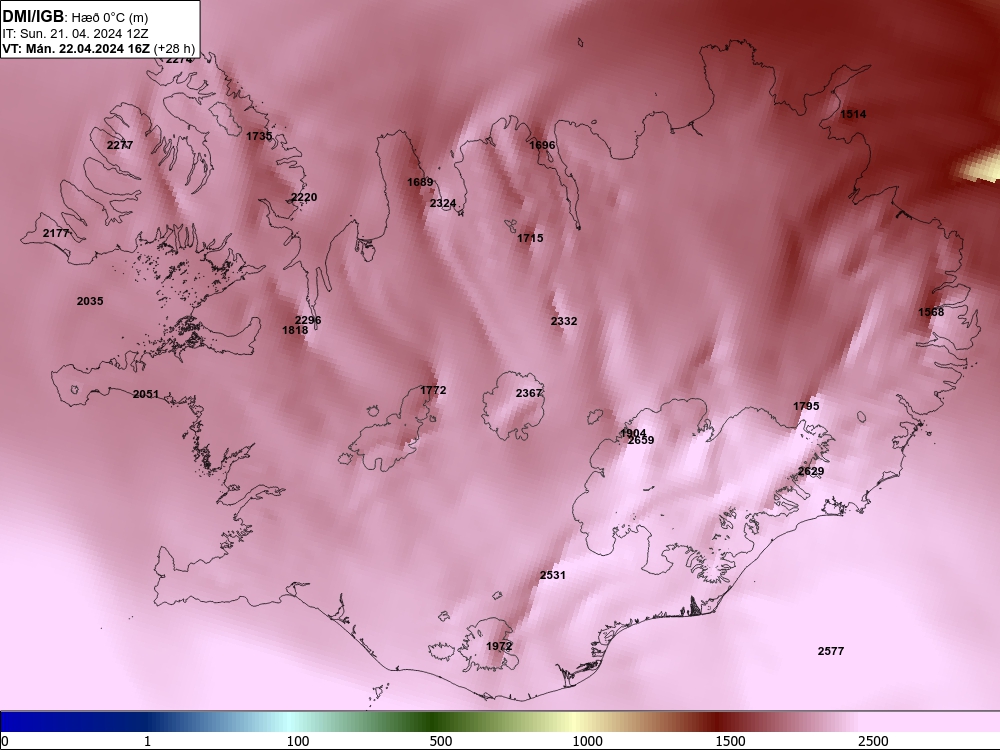Click the 0 label on the color scale
Screen dimensions: 1000x750
(x=5, y=741)
